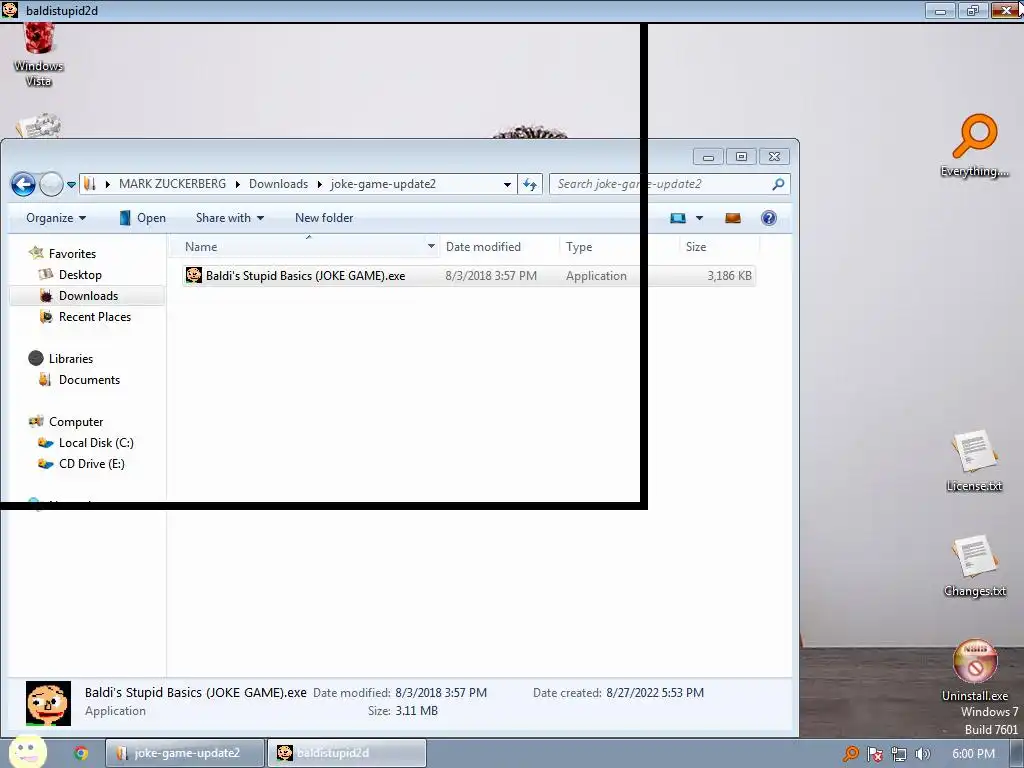Click the date created value 8/27/2022 5:53 PM

coord(655,693)
